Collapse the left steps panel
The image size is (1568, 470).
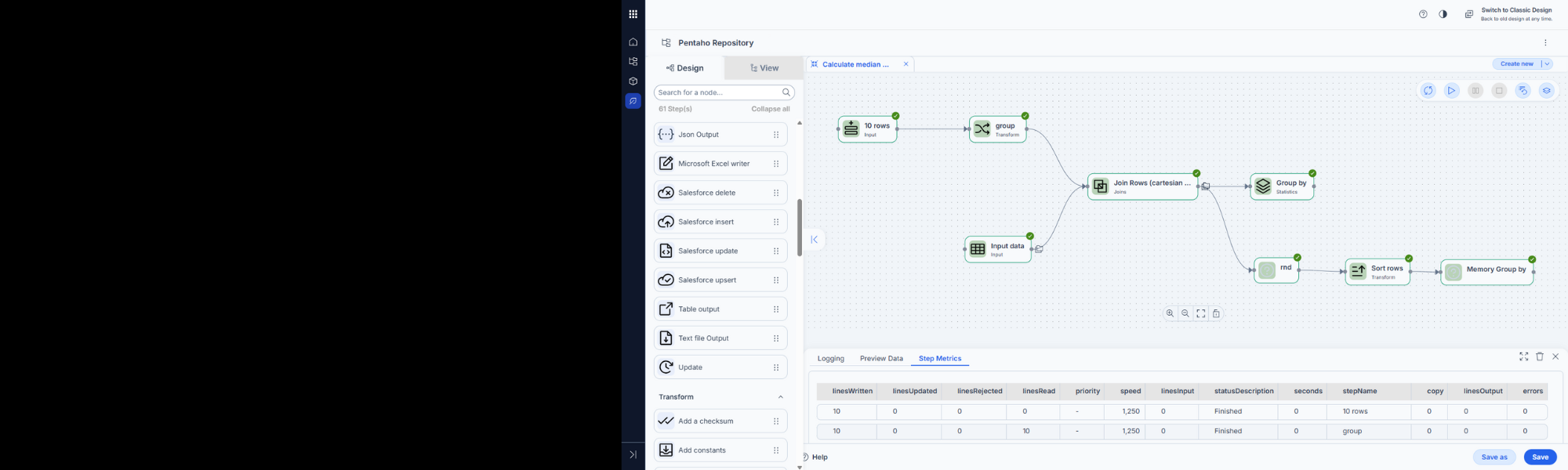pos(815,240)
